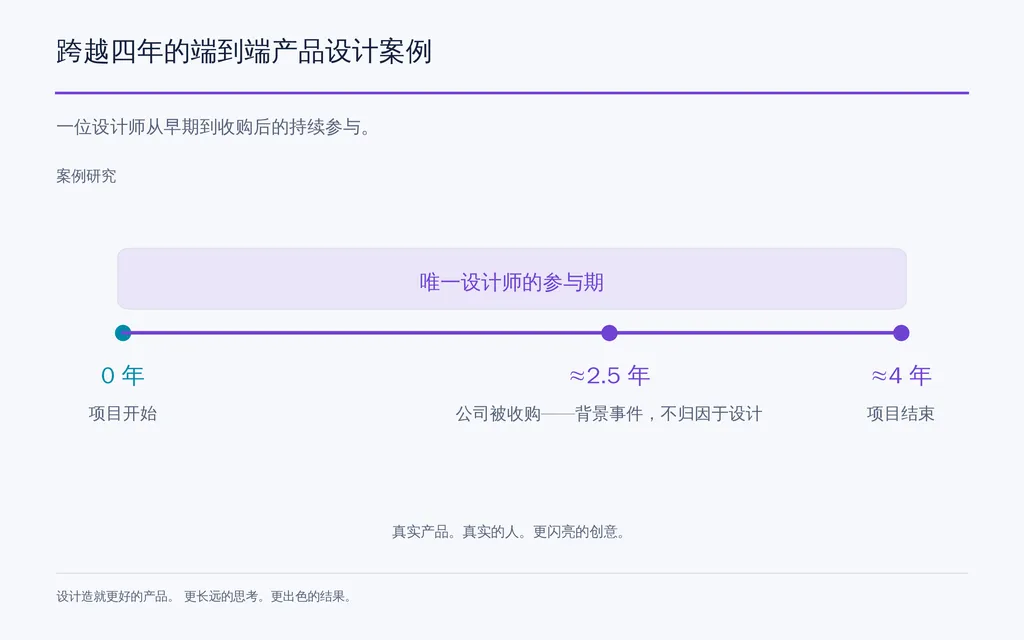
Task: Click the 案例研究 label
Action: 86,176
